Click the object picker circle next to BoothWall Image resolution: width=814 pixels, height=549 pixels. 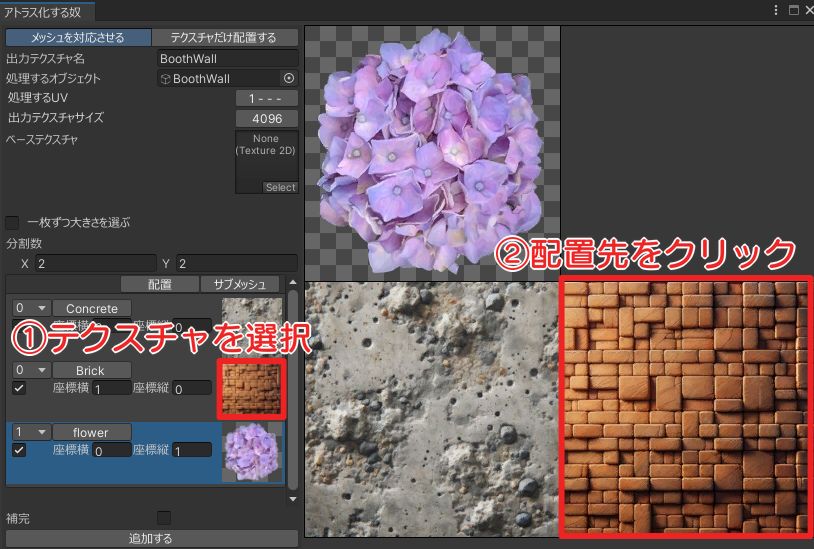coord(289,78)
